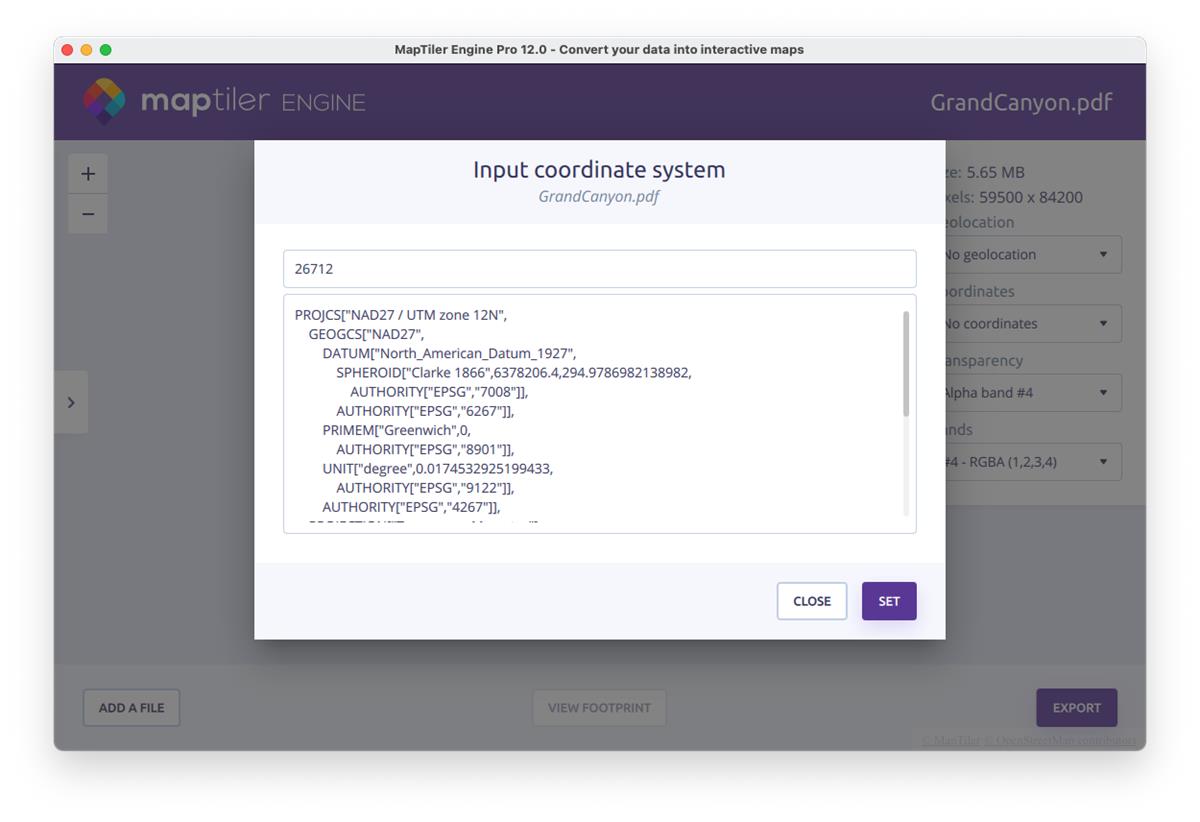The image size is (1200, 822).
Task: Confirm coordinate system with SET button
Action: 888,601
